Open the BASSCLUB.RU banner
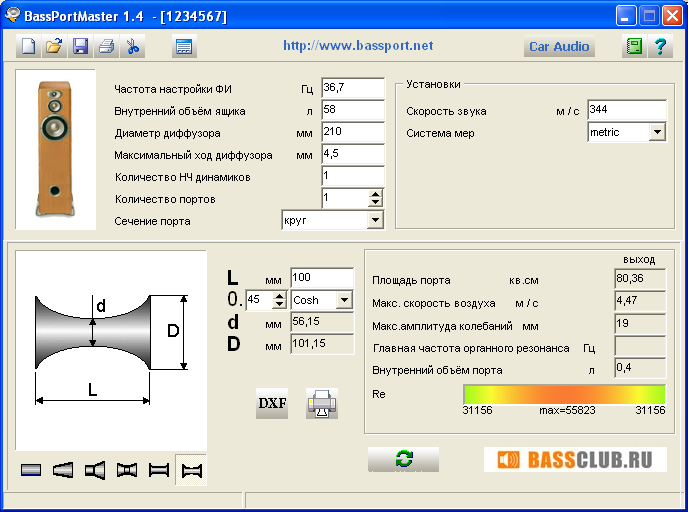Screen dimensions: 688x512 tap(575, 459)
